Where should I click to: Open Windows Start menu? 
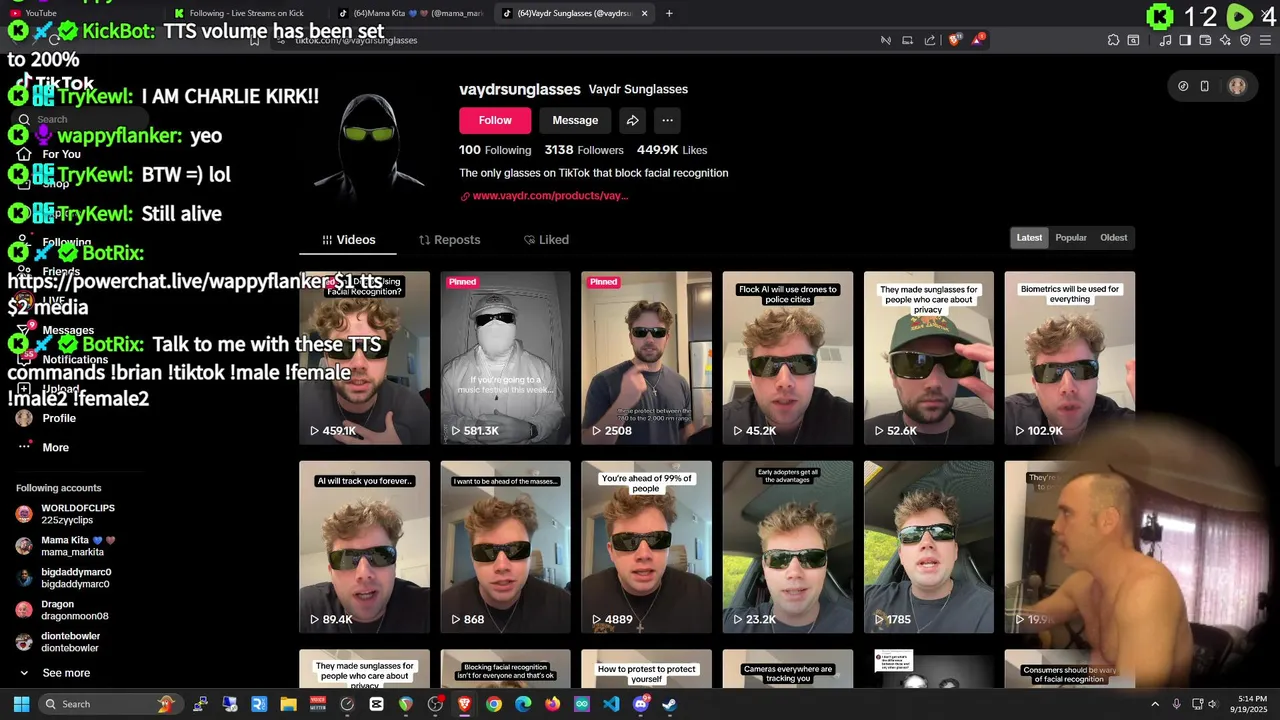point(21,704)
